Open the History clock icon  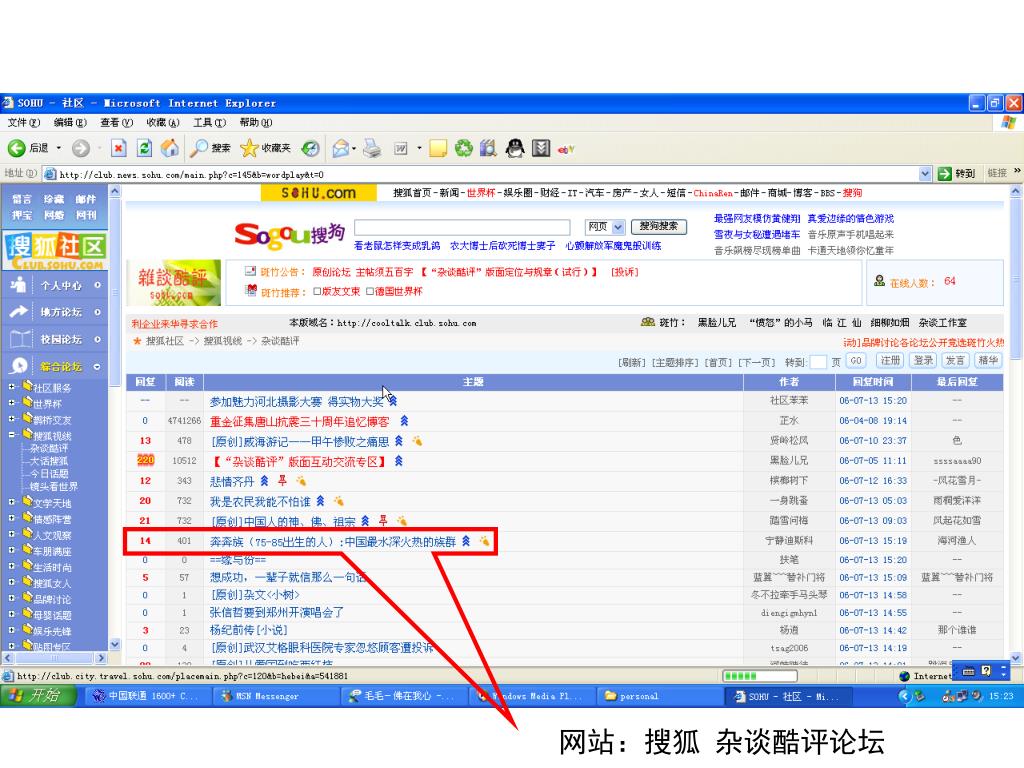click(310, 149)
